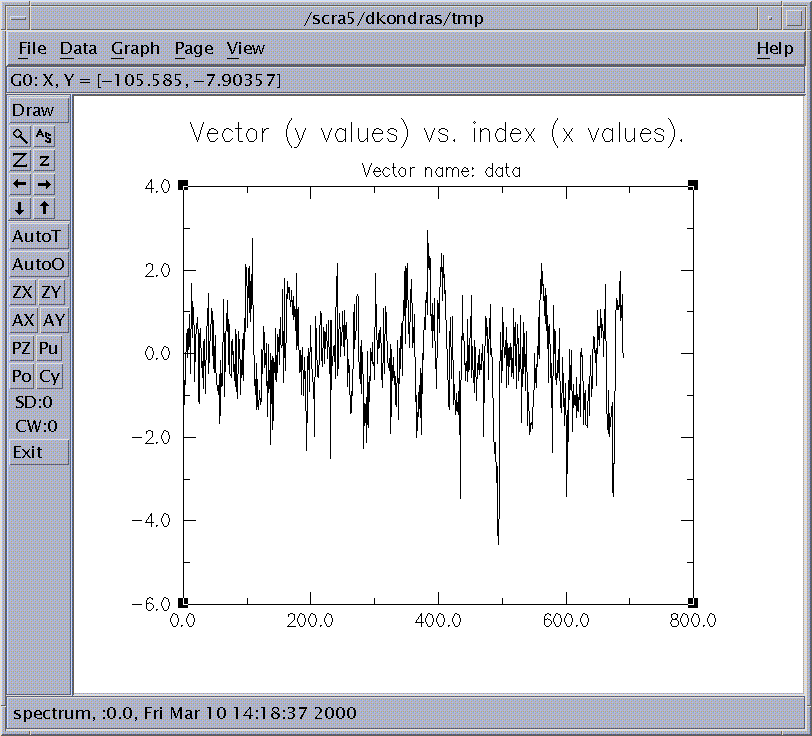This screenshot has width=812, height=736.
Task: Expand the Page menu
Action: coord(194,48)
